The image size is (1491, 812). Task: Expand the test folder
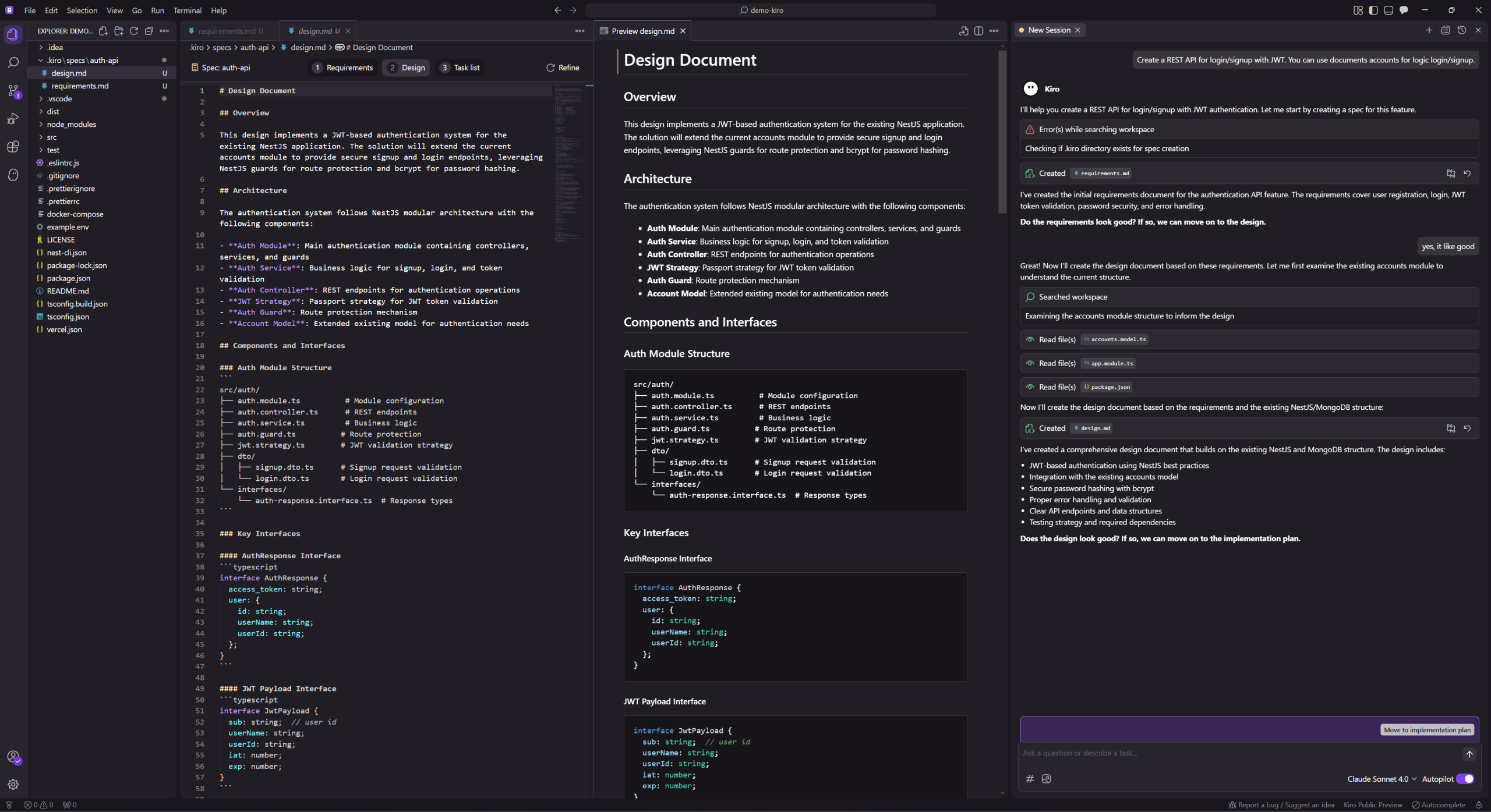[x=101, y=150]
